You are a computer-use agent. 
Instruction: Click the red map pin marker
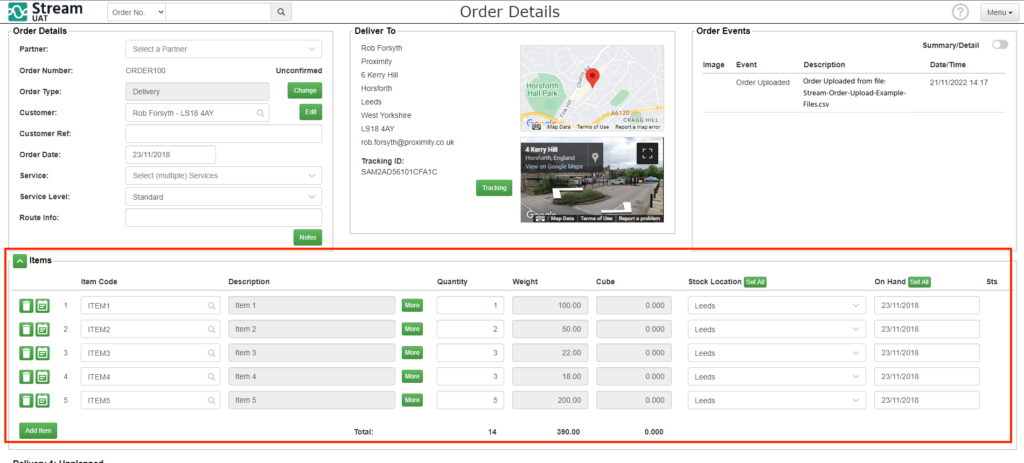592,78
